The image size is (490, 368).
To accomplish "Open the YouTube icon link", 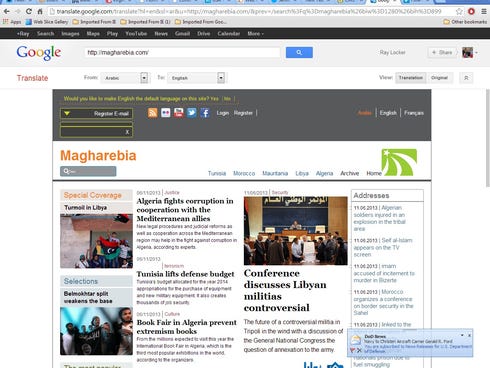I will pos(179,113).
